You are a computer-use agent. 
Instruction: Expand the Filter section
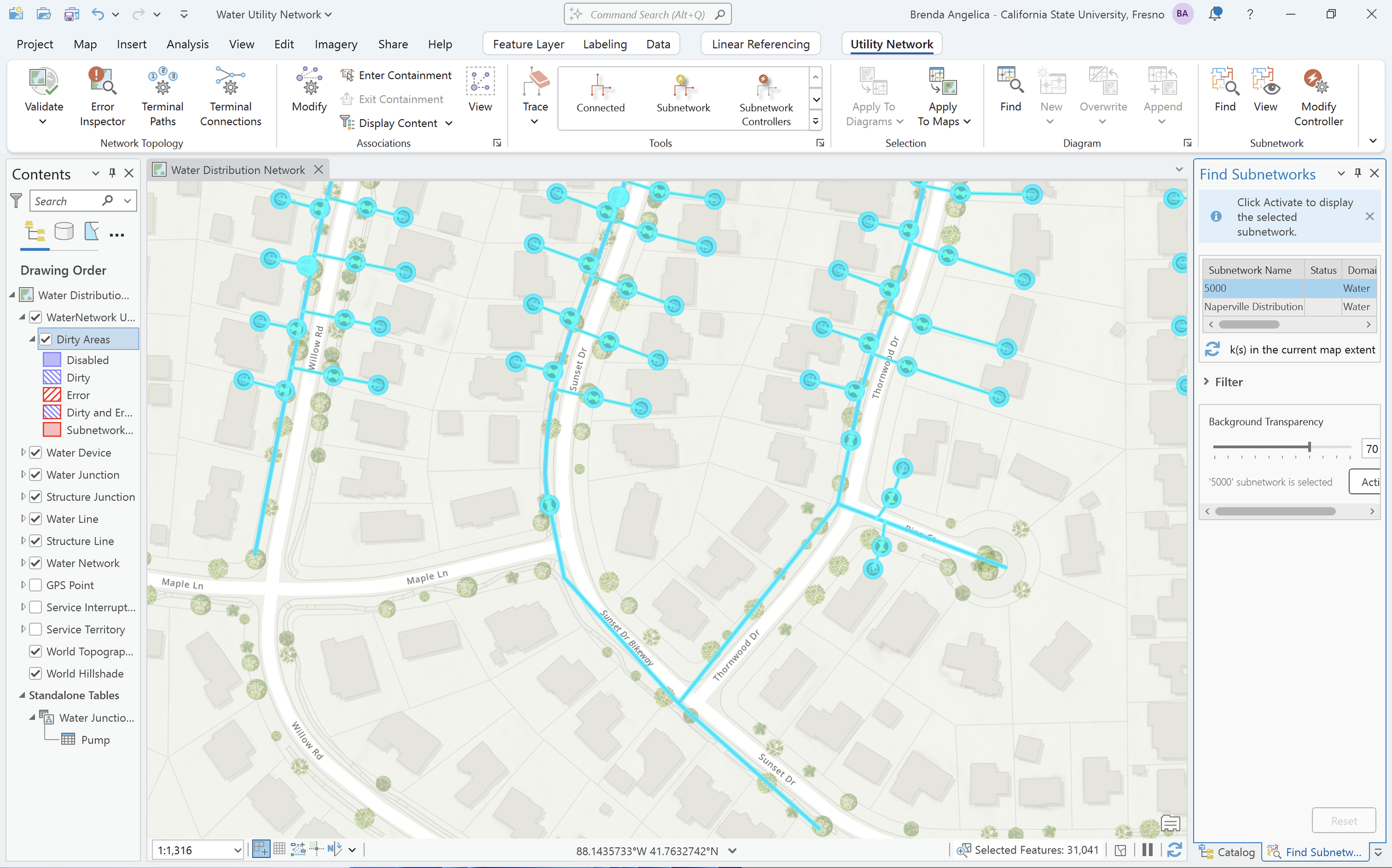point(1207,382)
